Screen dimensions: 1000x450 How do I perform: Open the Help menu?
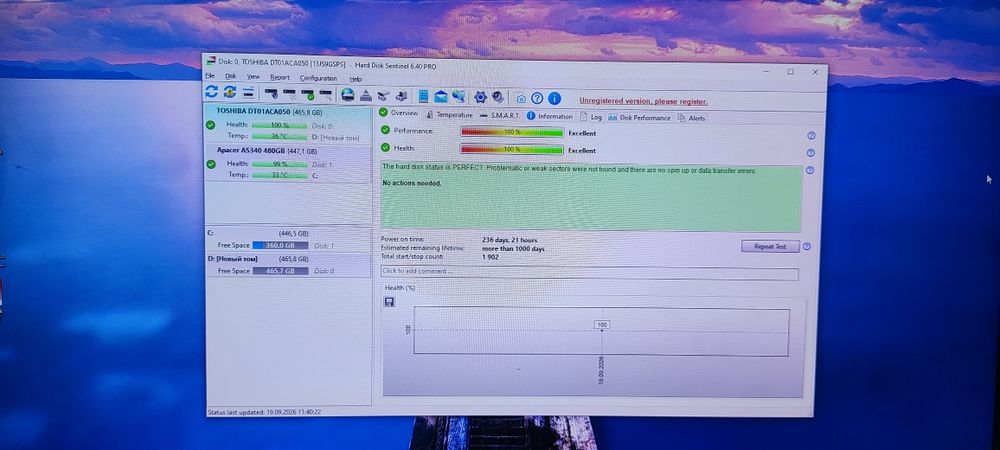[x=356, y=79]
